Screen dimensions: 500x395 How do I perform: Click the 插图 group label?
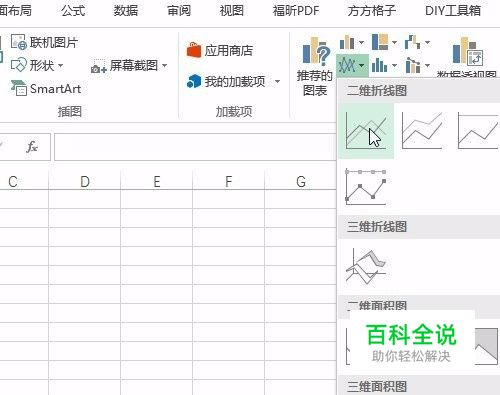(x=70, y=111)
